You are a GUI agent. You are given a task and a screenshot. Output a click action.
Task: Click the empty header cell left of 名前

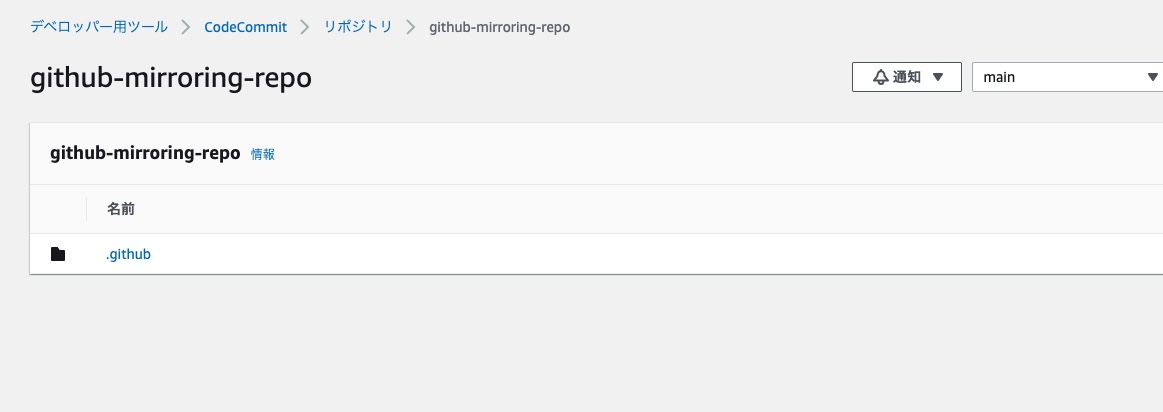click(x=58, y=209)
